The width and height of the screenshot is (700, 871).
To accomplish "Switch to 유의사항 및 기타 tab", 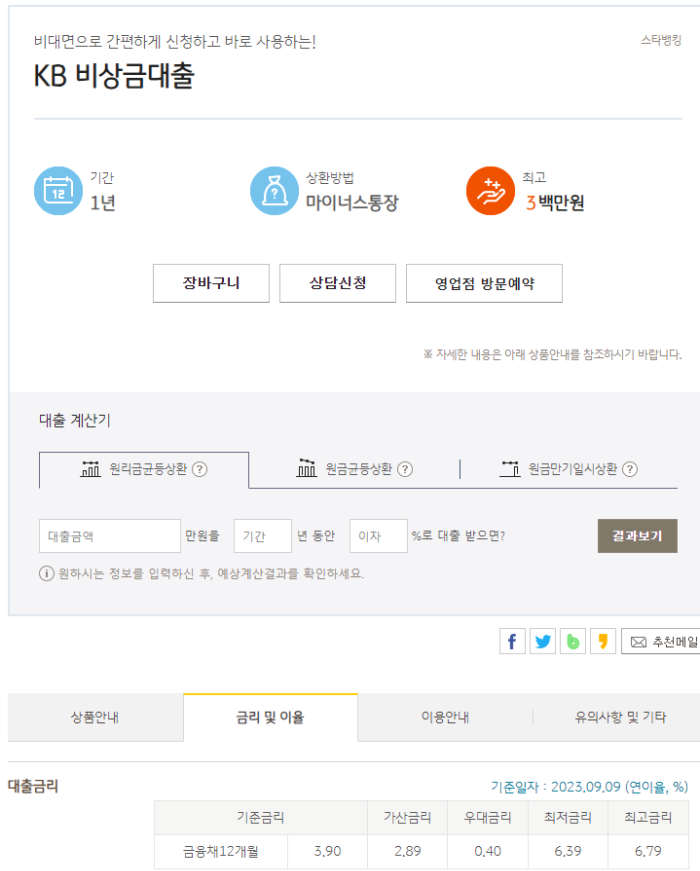I will (620, 717).
